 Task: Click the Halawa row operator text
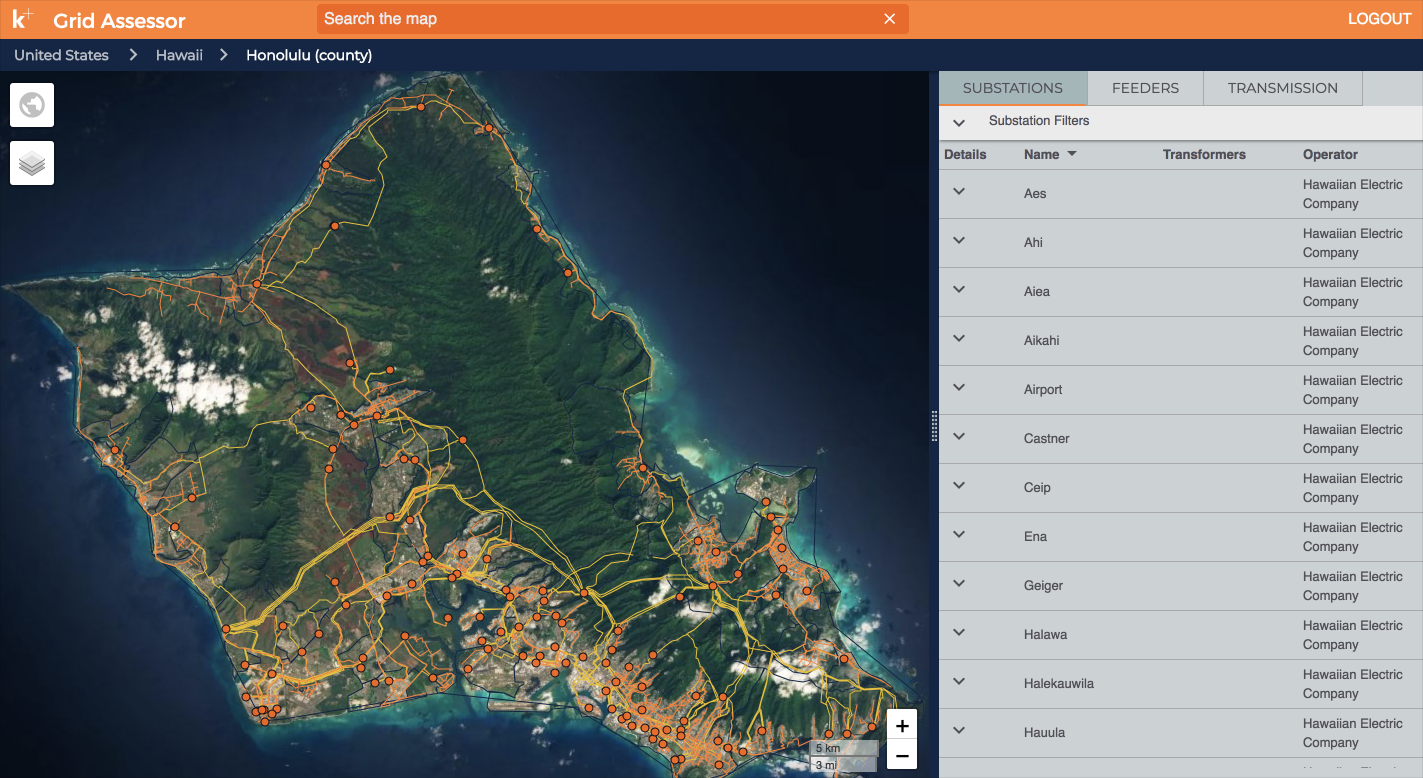pyautogui.click(x=1353, y=635)
